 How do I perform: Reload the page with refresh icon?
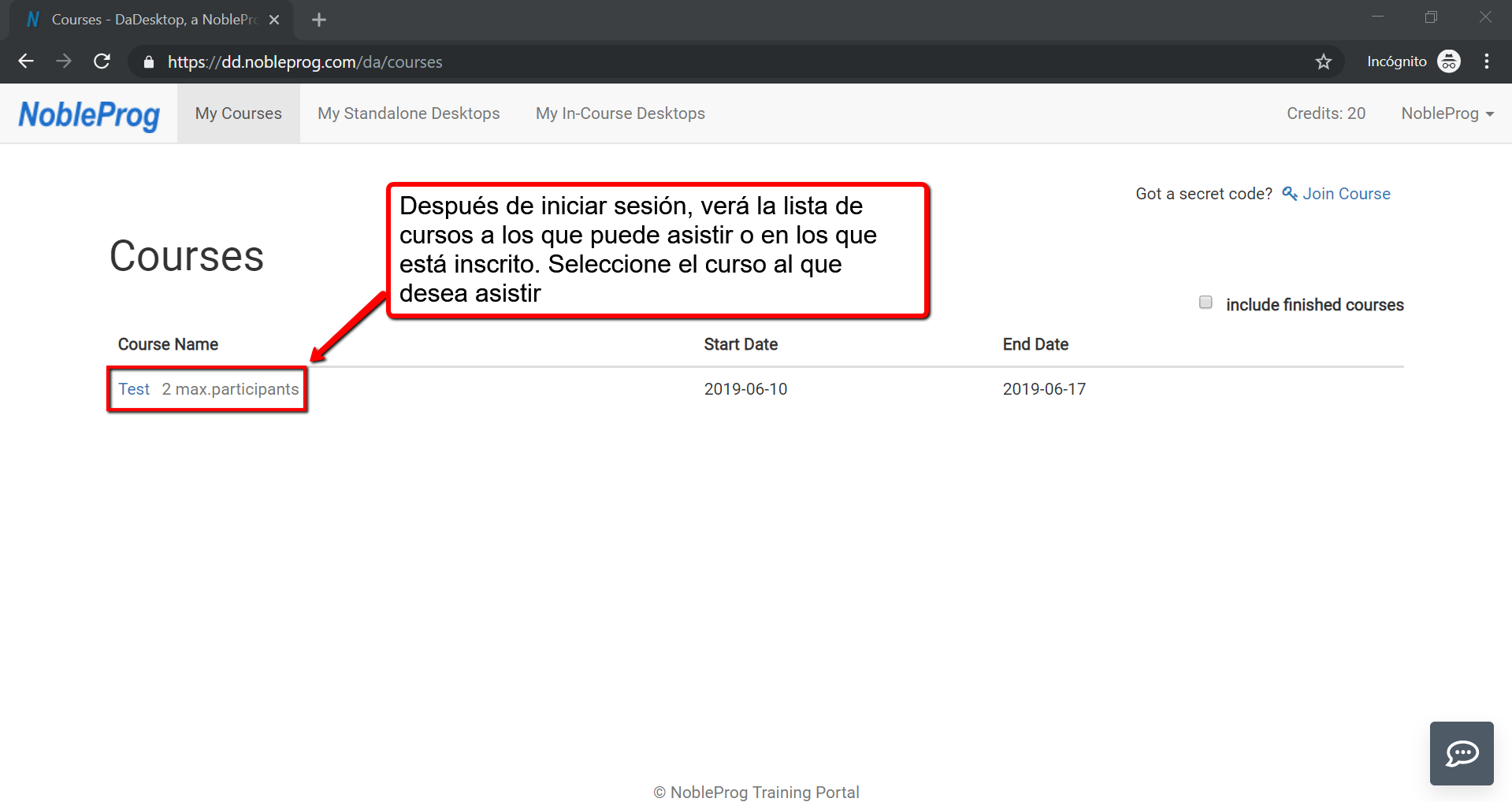[102, 61]
